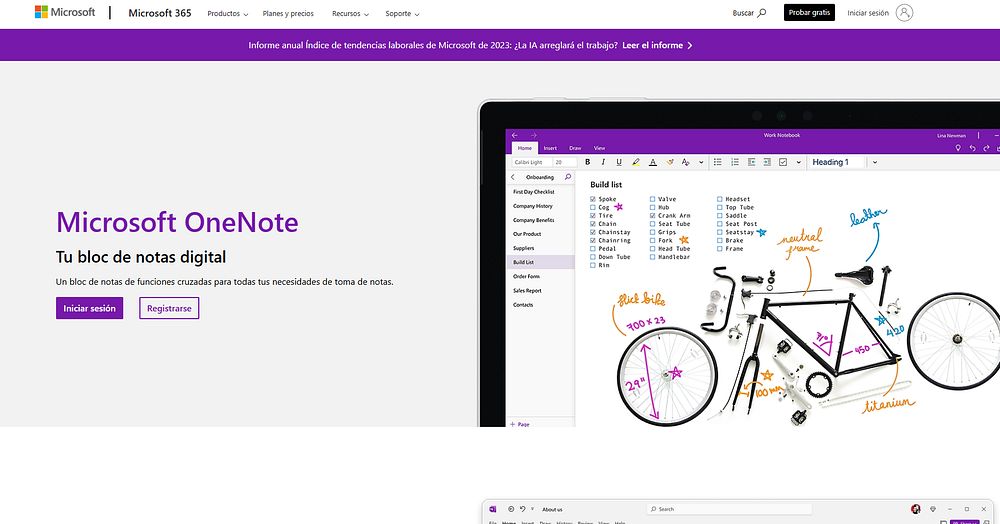
Task: Expand the chevron after text styles icon
Action: (701, 162)
